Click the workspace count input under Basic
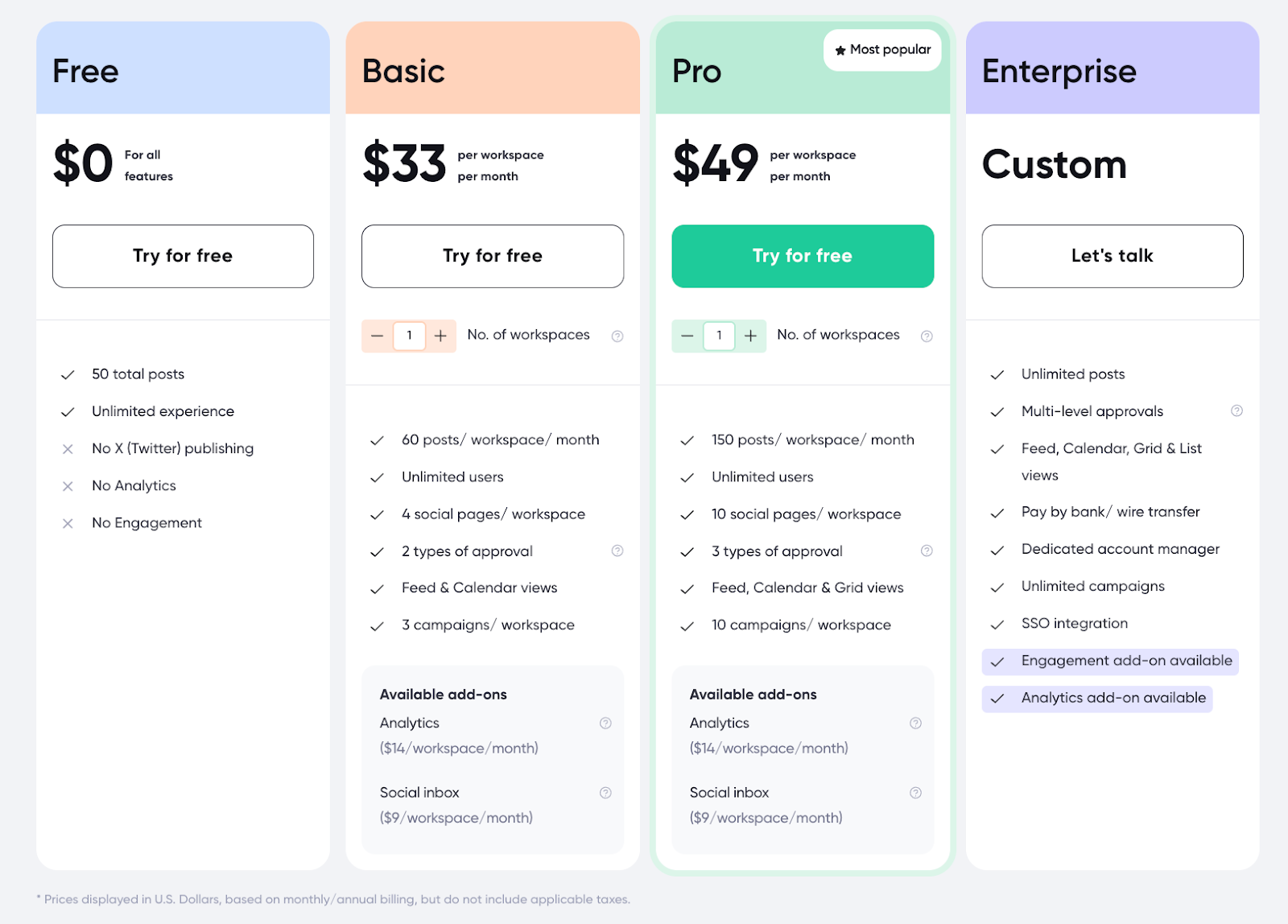Viewport: 1288px width, 924px height. (409, 336)
